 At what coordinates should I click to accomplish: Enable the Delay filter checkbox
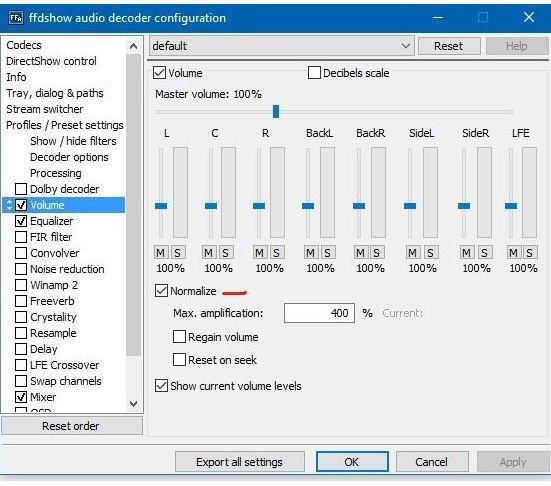point(21,349)
